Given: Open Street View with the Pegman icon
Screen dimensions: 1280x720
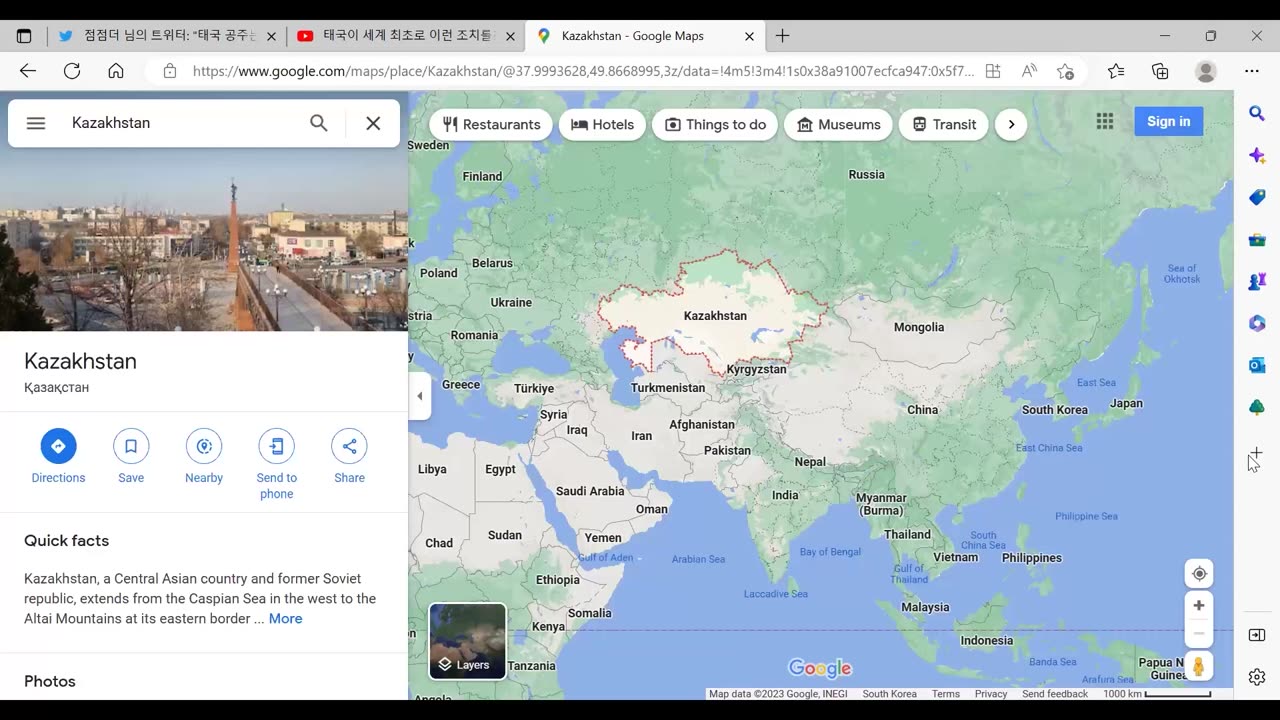Looking at the screenshot, I should coord(1199,666).
